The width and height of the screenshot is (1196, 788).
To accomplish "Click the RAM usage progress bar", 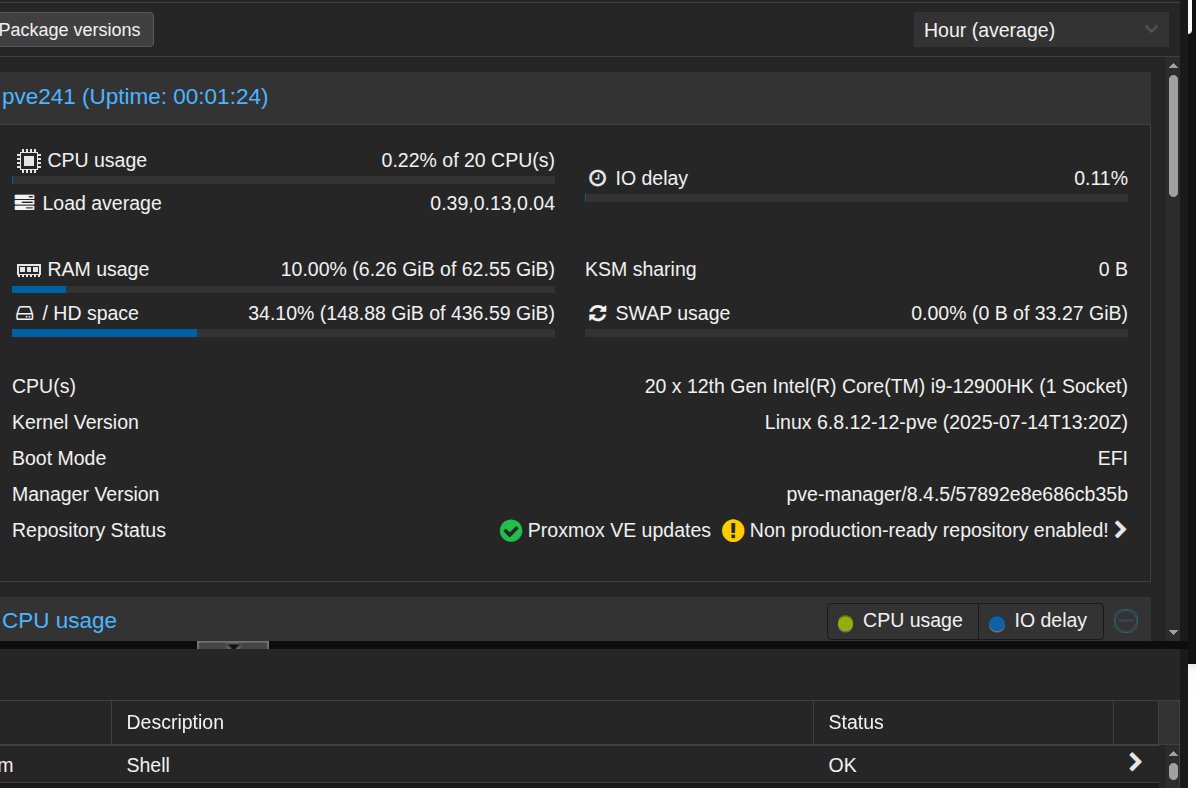I will coord(283,289).
